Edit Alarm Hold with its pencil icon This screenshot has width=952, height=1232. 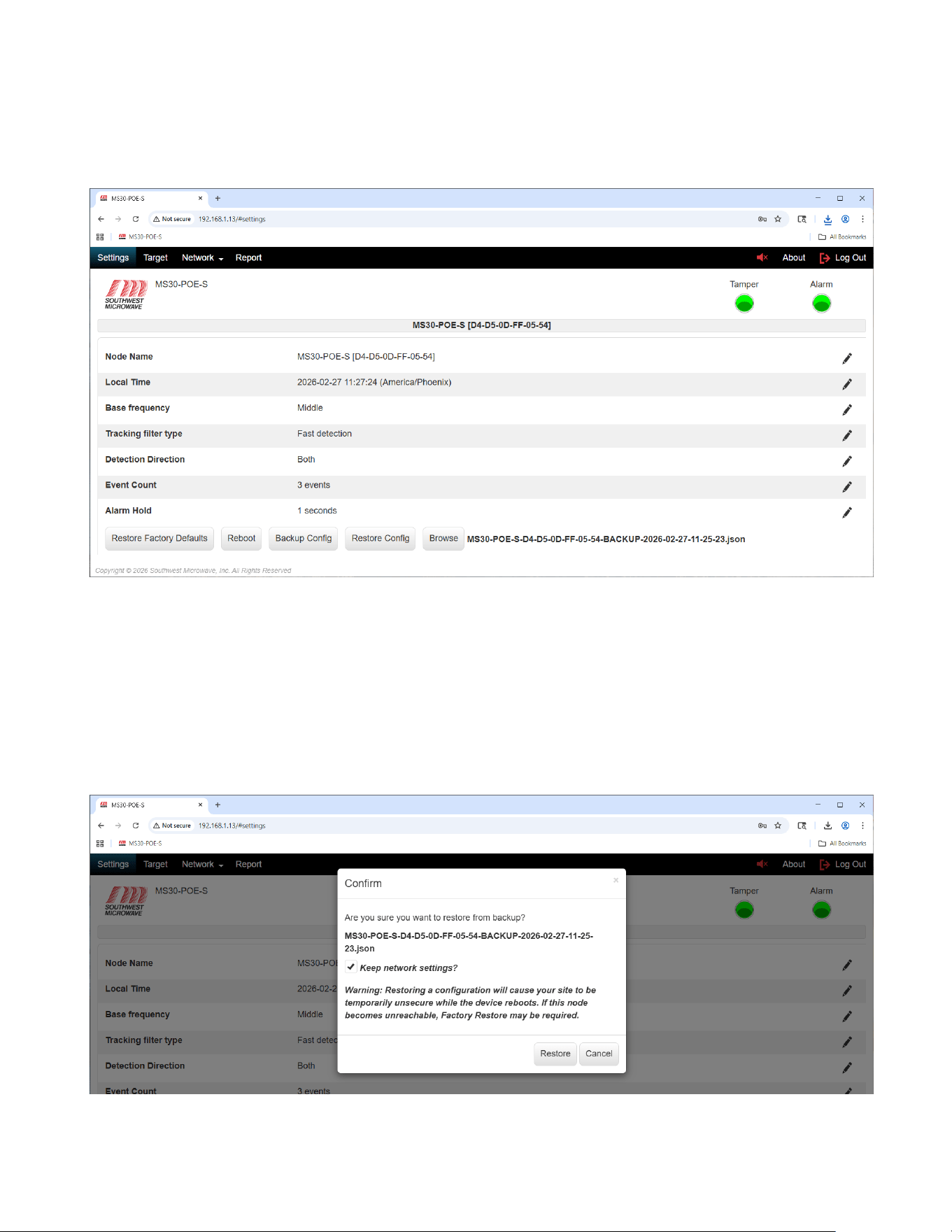point(846,512)
